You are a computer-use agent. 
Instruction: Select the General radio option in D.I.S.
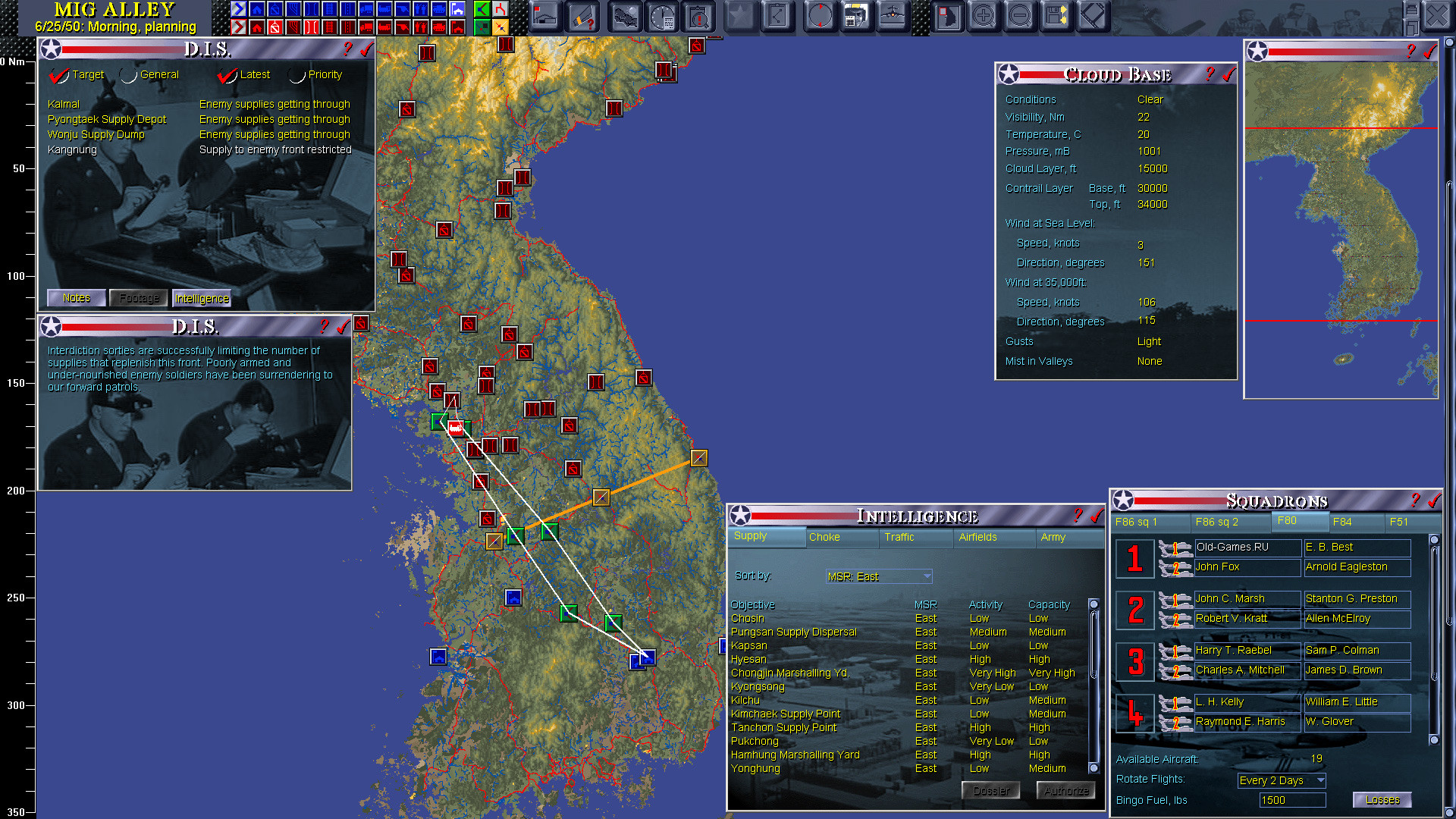click(x=129, y=75)
